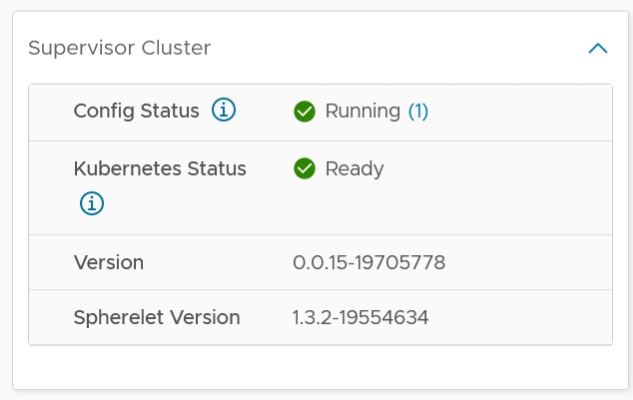This screenshot has width=633, height=400.
Task: Click header space left of collapse chevron
Action: click(400, 48)
